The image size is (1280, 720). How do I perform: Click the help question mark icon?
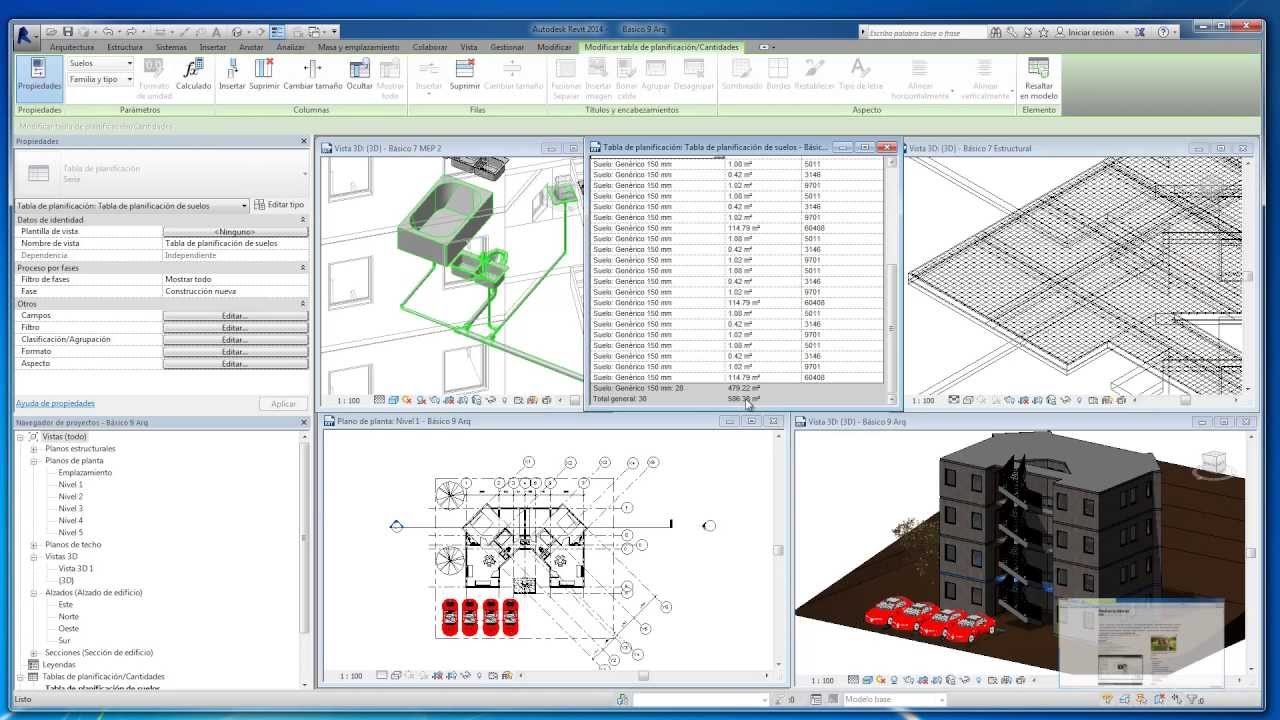1163,32
